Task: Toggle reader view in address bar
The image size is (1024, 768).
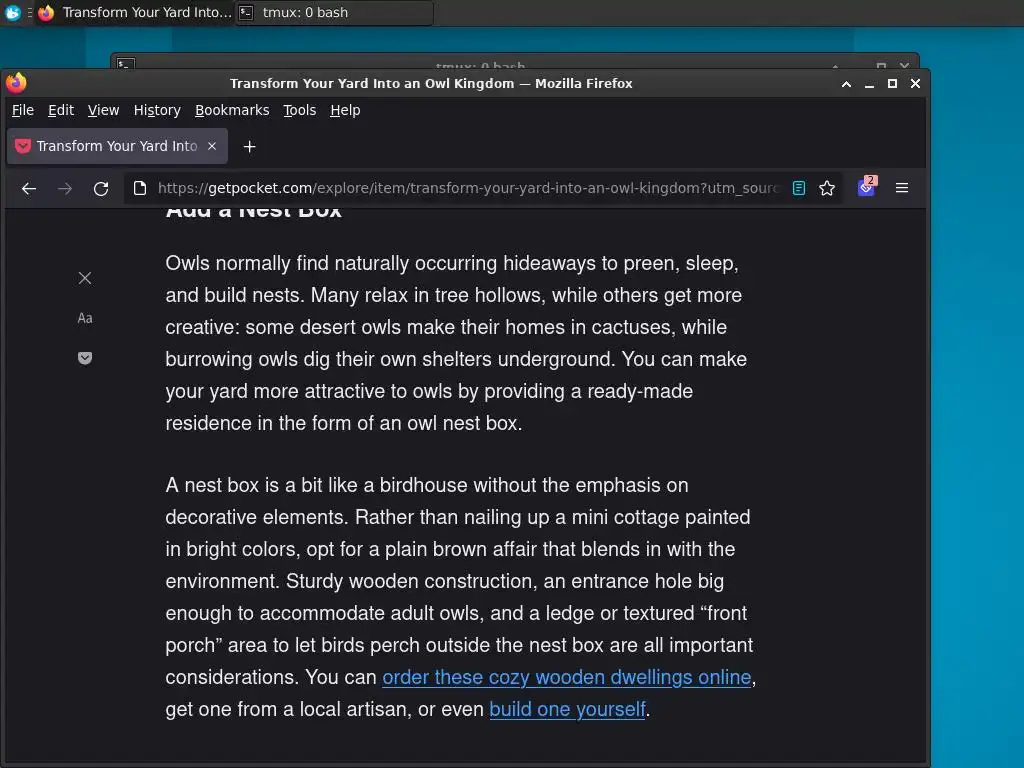Action: [799, 188]
